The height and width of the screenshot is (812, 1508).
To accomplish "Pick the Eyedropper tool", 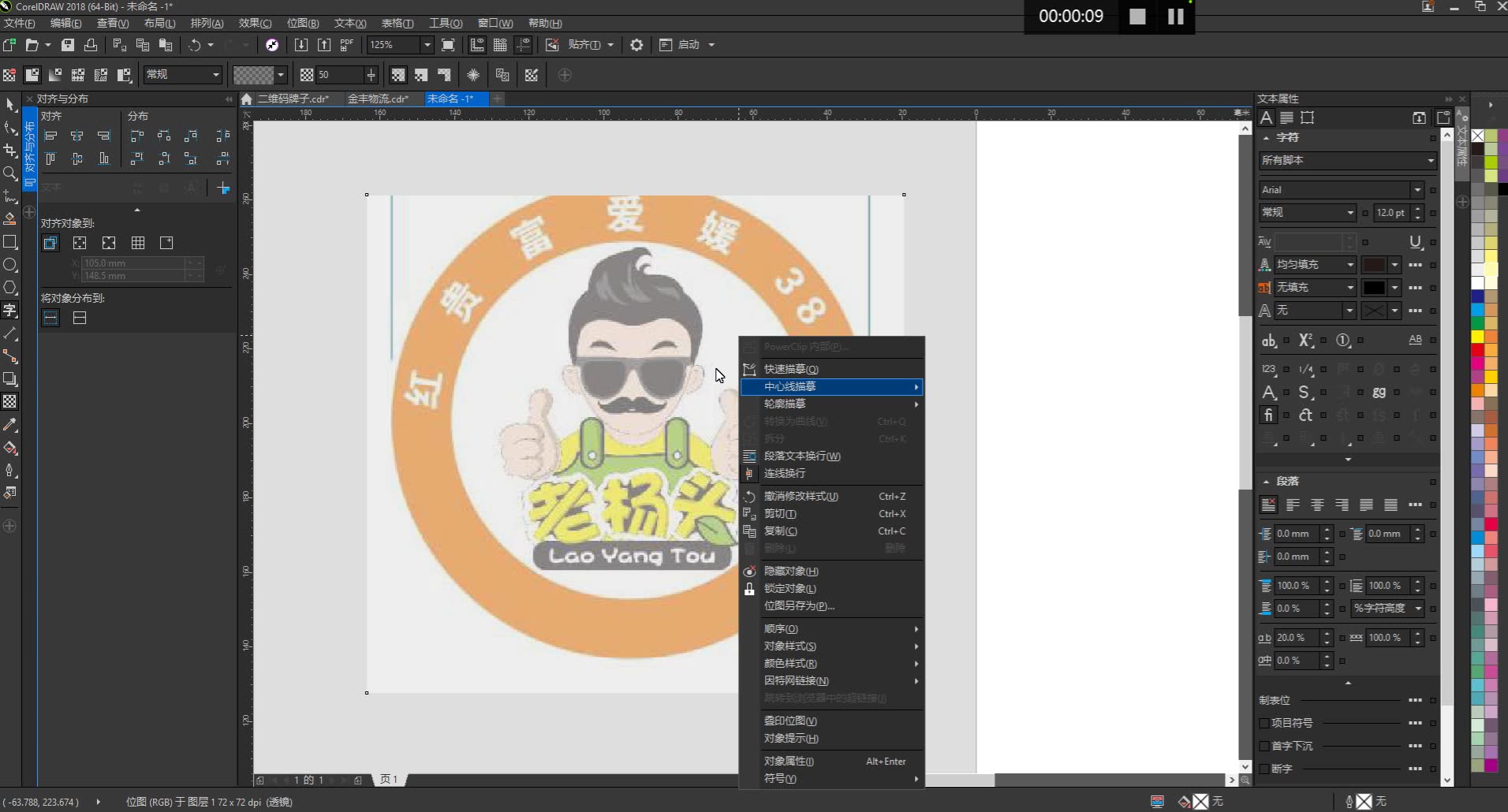I will (x=10, y=425).
